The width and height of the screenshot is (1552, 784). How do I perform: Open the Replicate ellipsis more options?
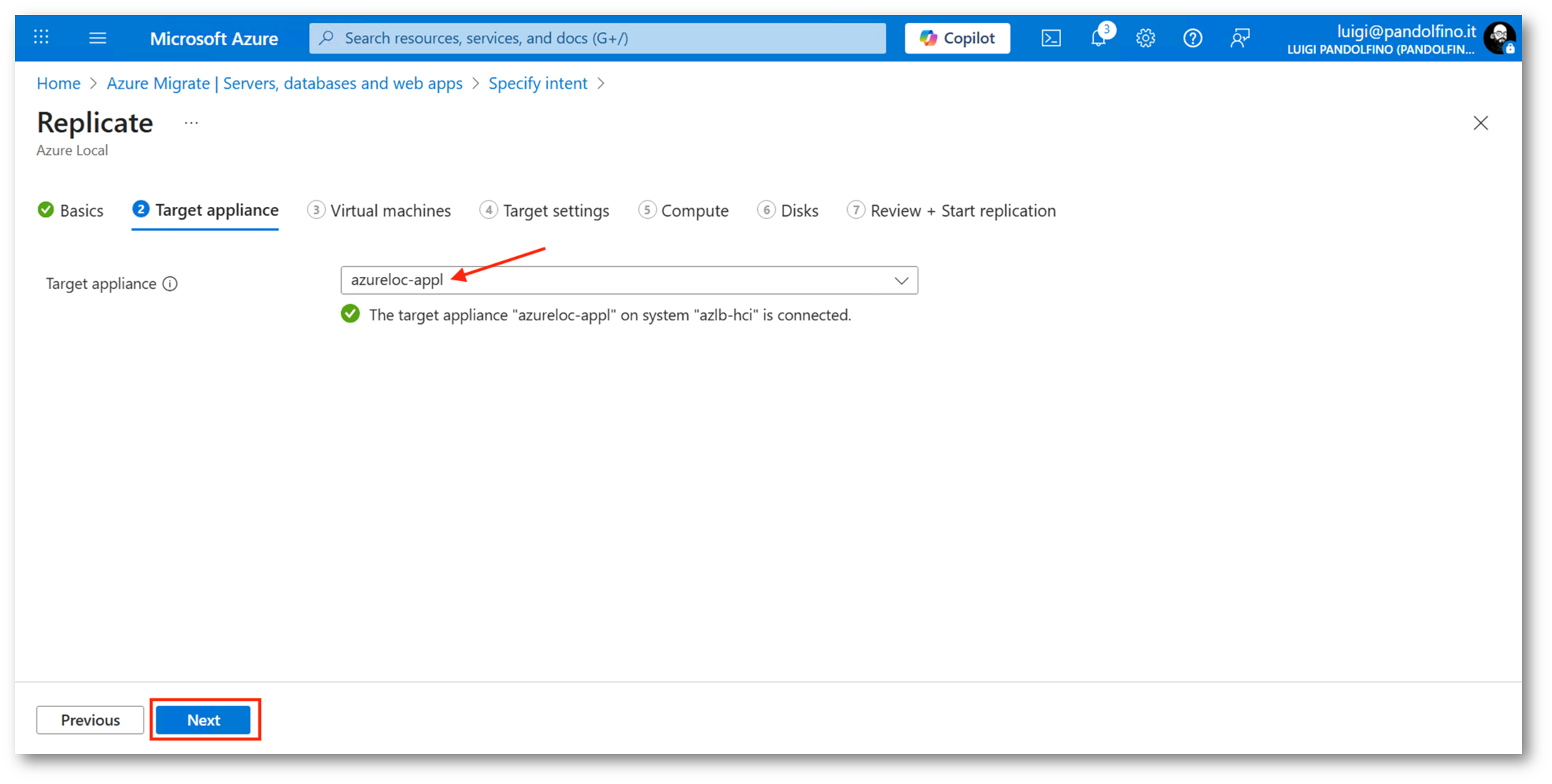pos(191,123)
